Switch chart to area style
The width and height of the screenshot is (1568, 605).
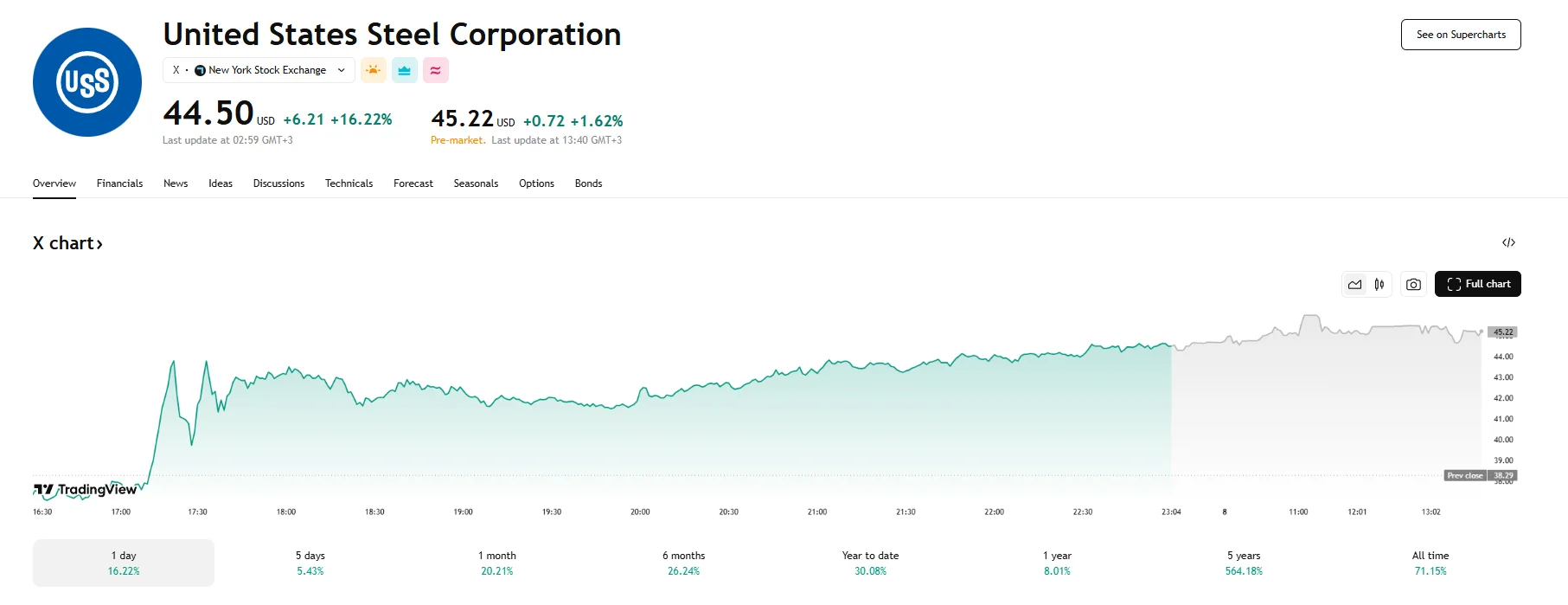click(x=1354, y=284)
